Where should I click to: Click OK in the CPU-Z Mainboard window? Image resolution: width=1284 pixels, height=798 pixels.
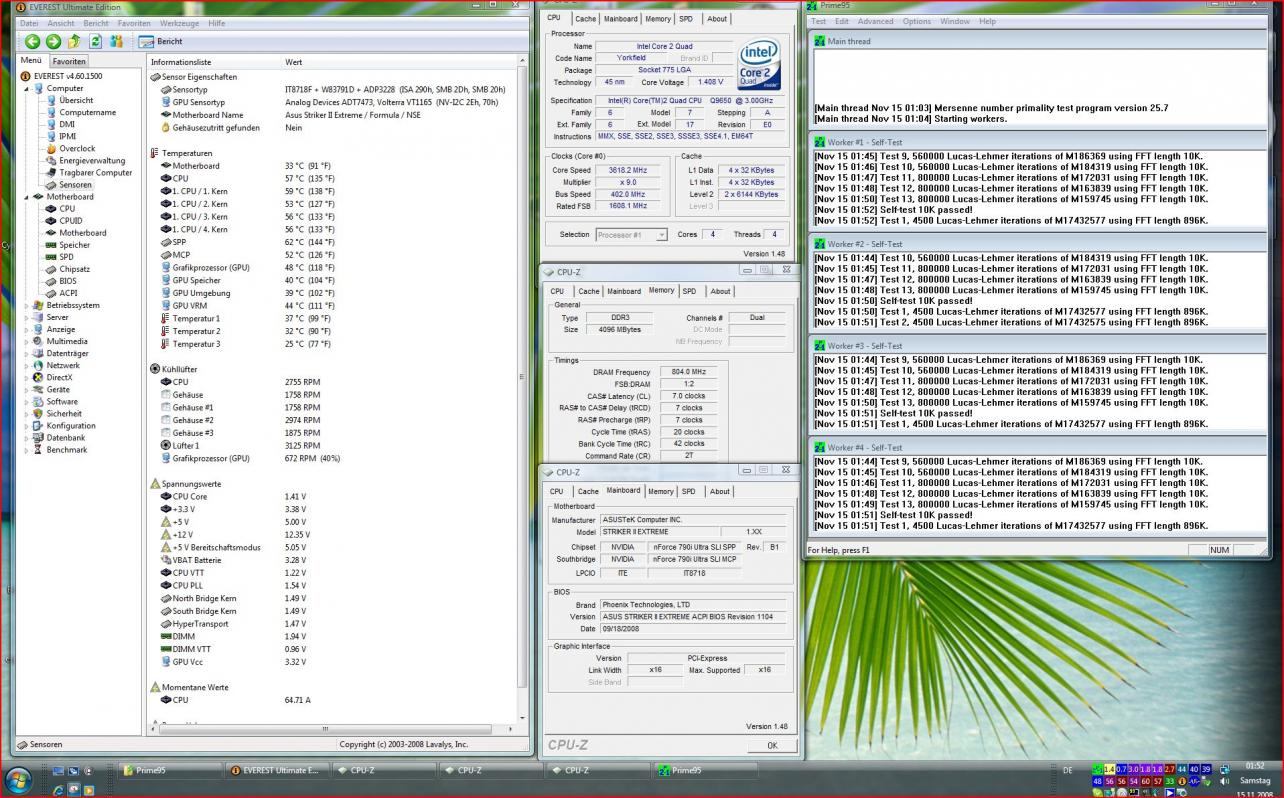coord(771,745)
